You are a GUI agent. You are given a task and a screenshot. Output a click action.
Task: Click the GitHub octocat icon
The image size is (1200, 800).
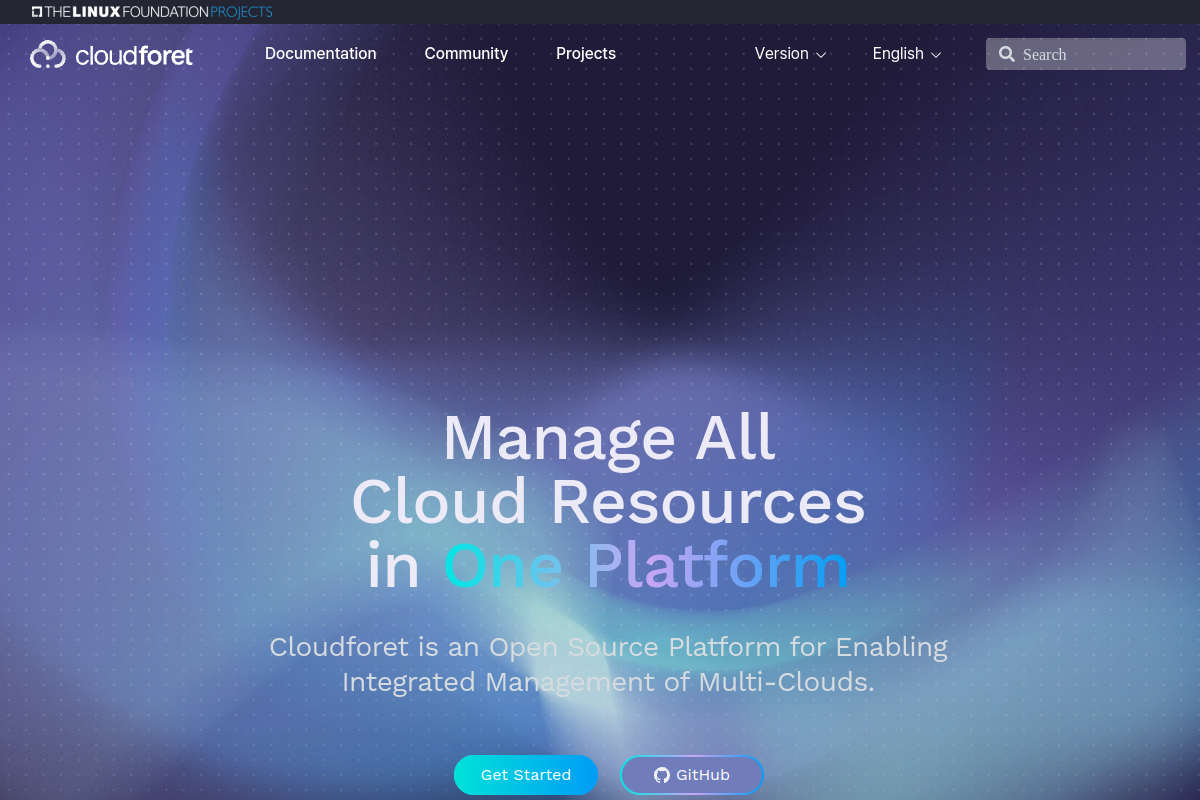click(661, 775)
